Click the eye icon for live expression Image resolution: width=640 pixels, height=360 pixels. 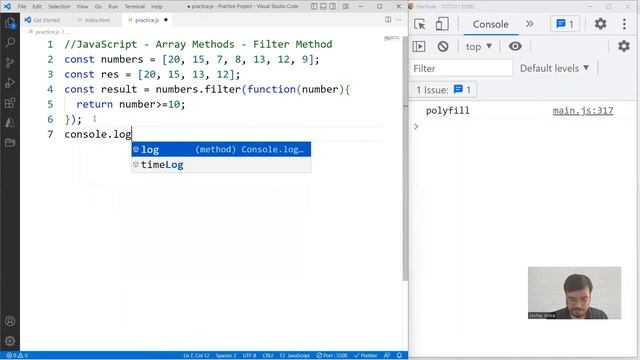pyautogui.click(x=515, y=47)
